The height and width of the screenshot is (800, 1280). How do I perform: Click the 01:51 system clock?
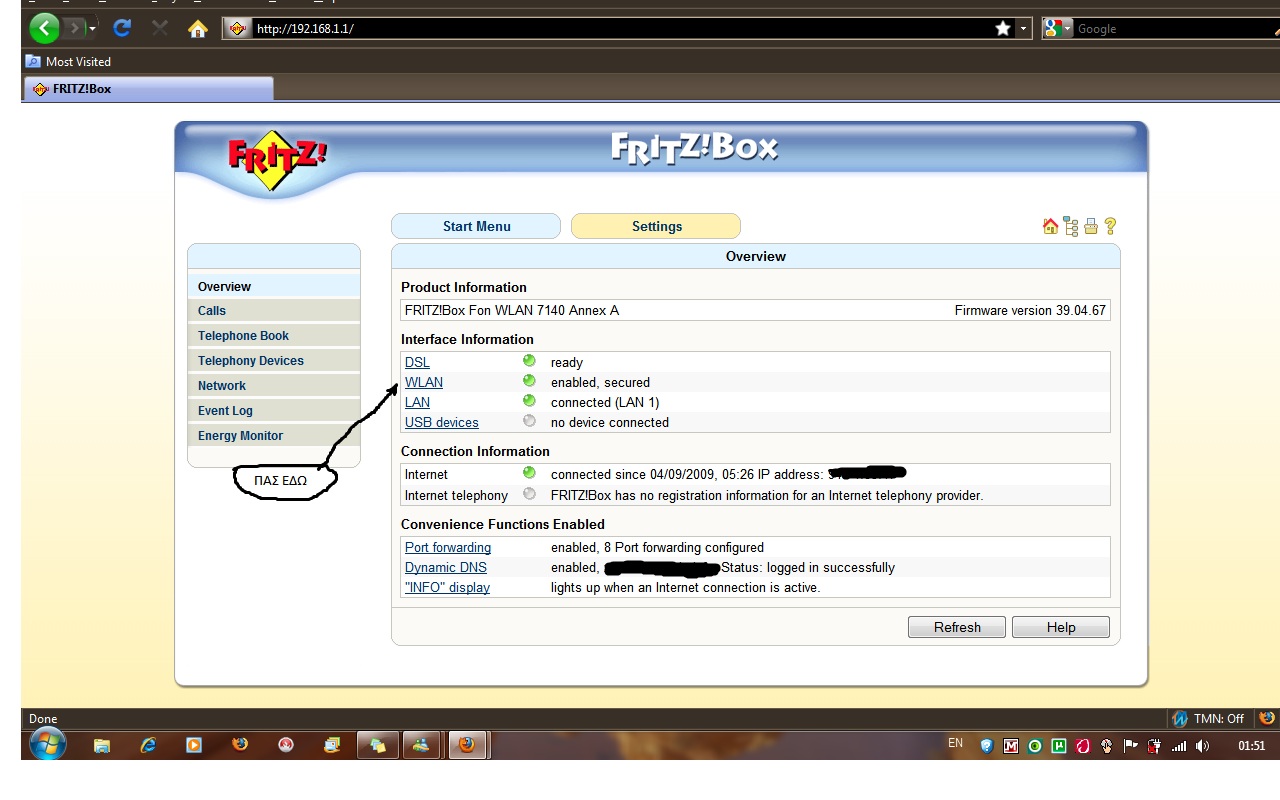(x=1251, y=746)
